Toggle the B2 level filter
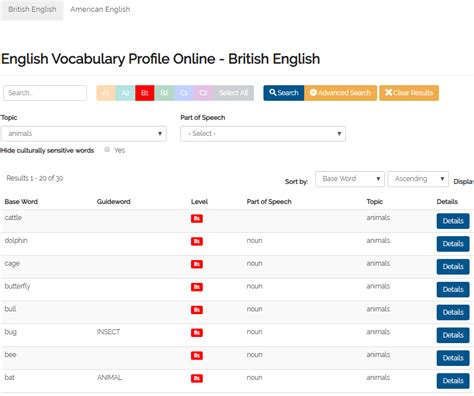The width and height of the screenshot is (474, 396). (164, 93)
